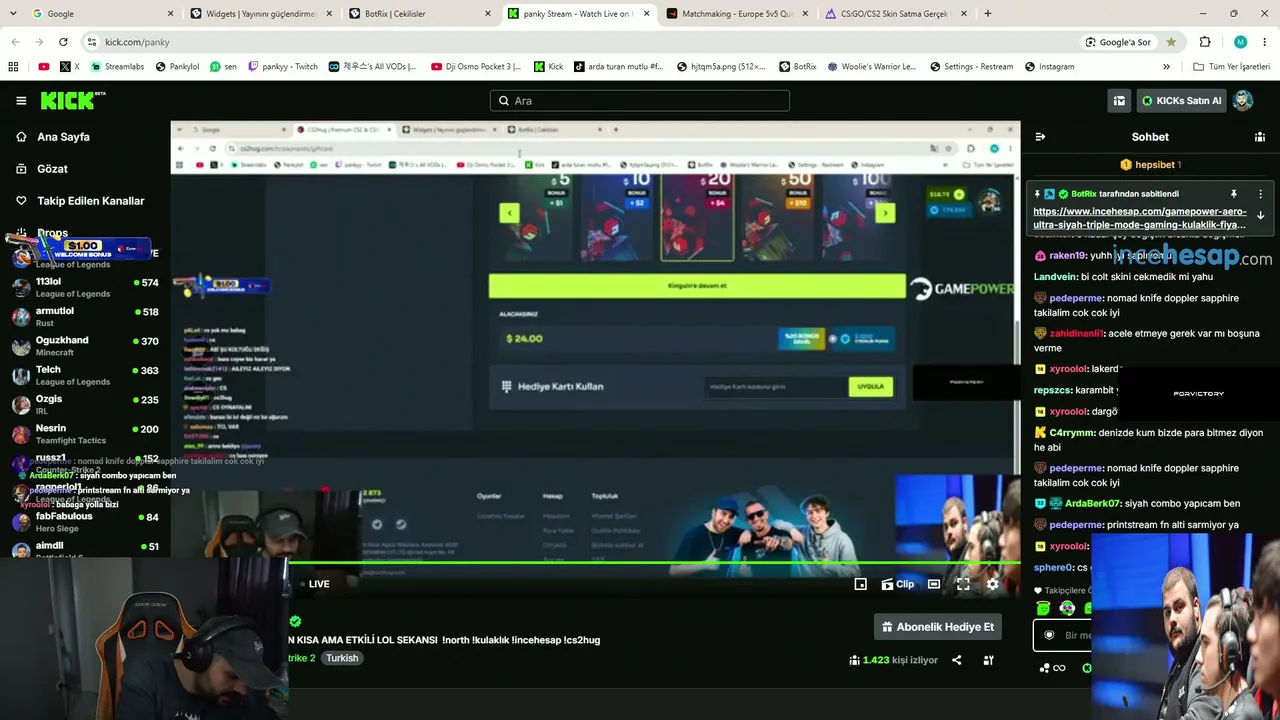Viewport: 1280px width, 720px height.
Task: Open the profile avatar menu
Action: 1243,100
